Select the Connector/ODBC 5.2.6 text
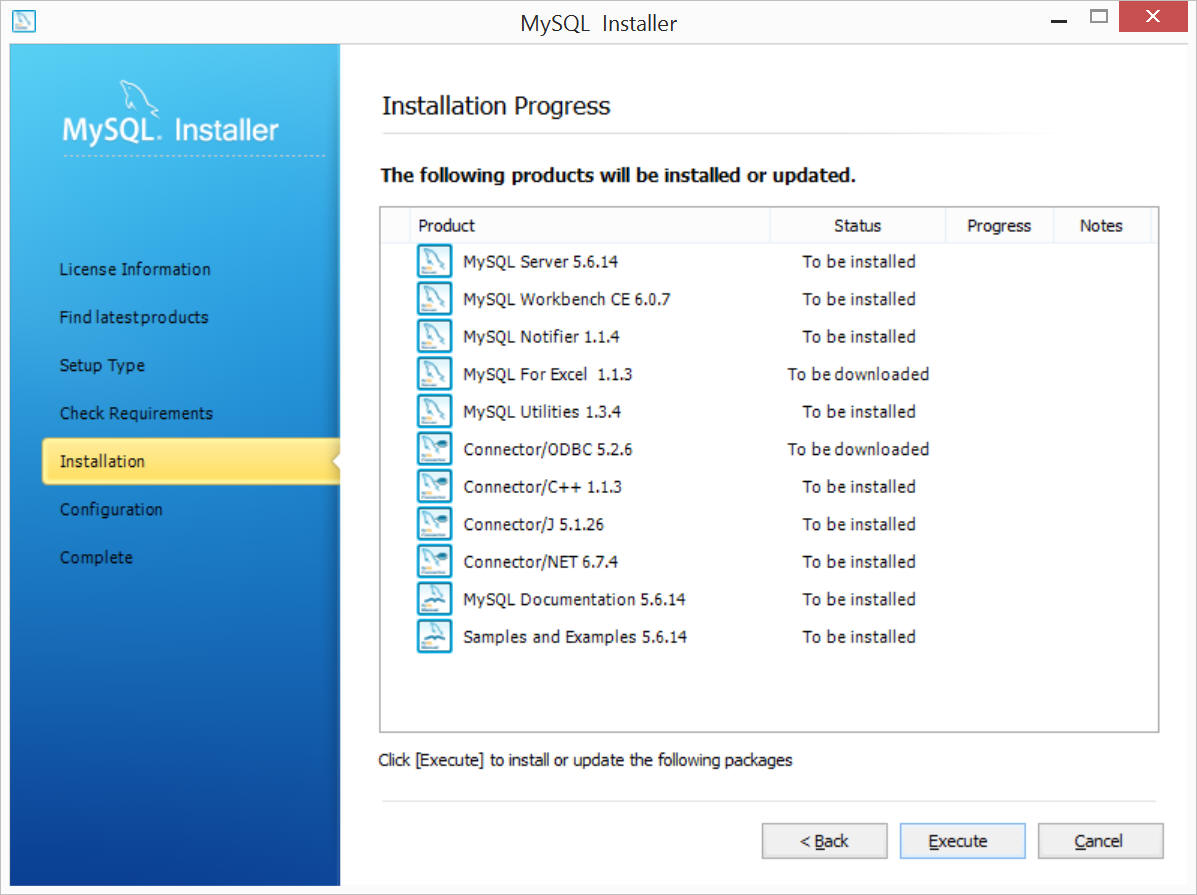Image resolution: width=1197 pixels, height=895 pixels. [x=547, y=449]
